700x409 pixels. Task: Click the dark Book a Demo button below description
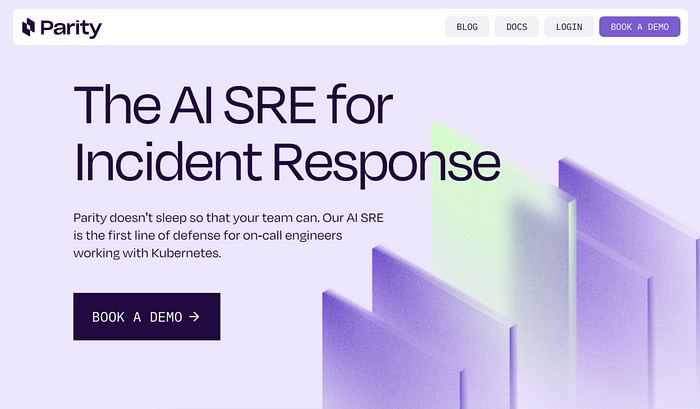tap(147, 317)
